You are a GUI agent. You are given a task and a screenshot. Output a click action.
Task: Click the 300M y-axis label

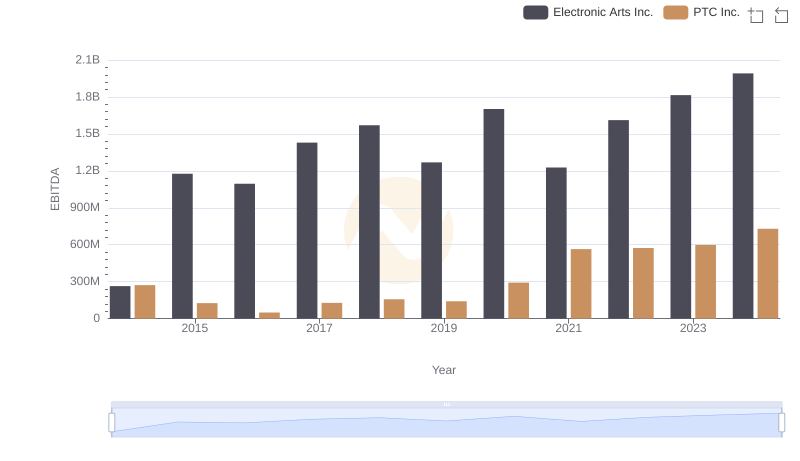coord(85,281)
